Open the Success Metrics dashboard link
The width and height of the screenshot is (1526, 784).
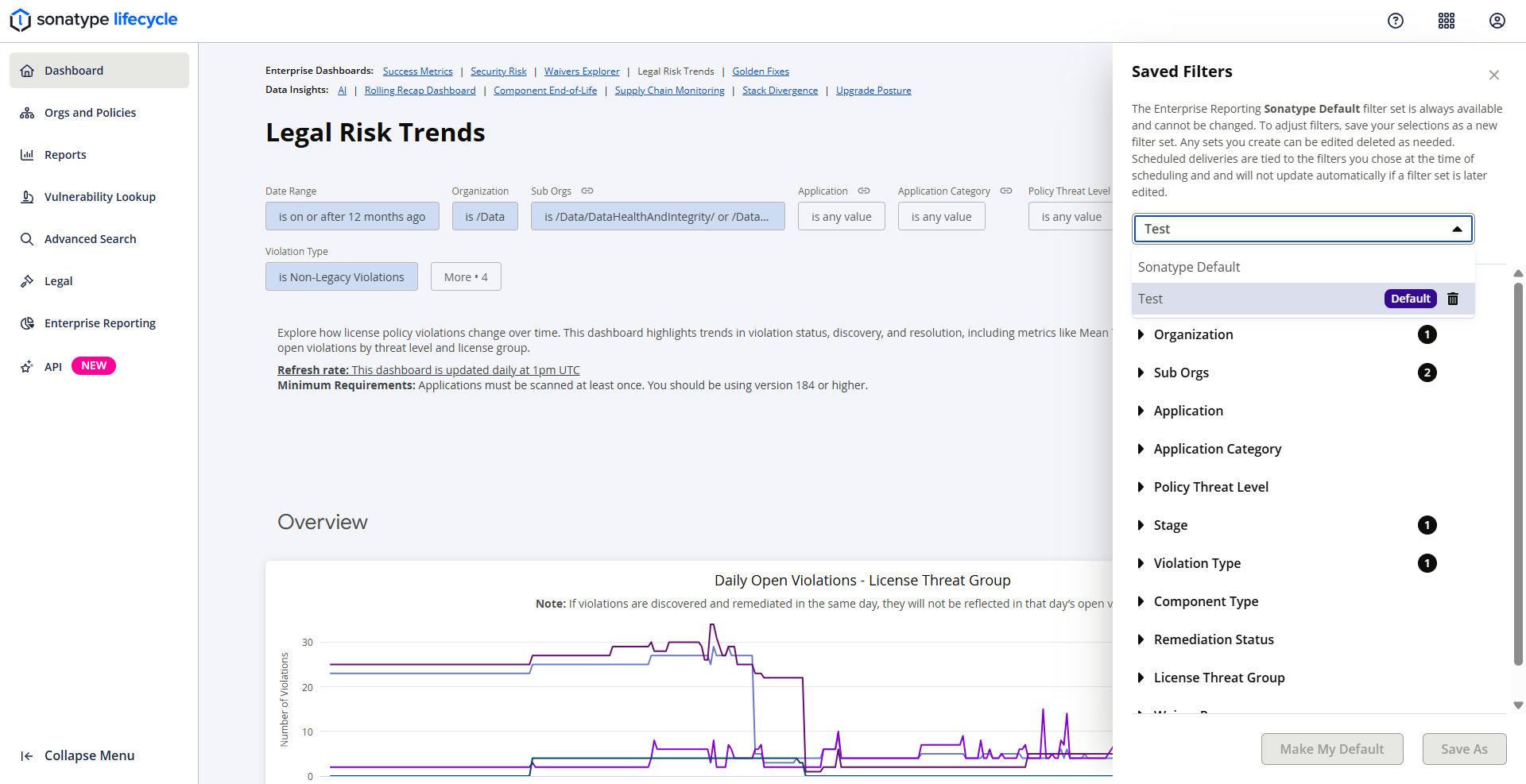417,71
